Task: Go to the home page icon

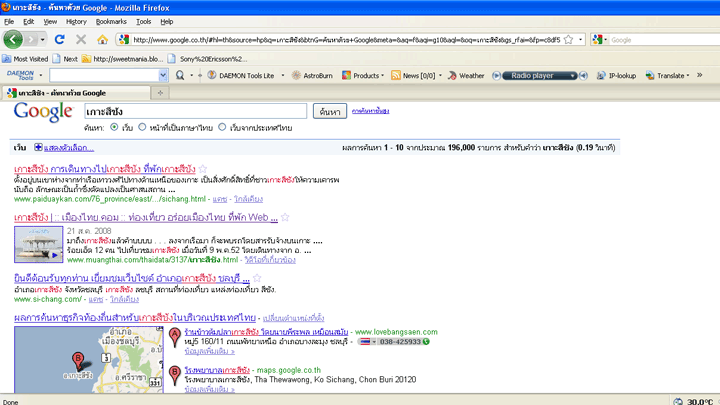Action: [102, 39]
